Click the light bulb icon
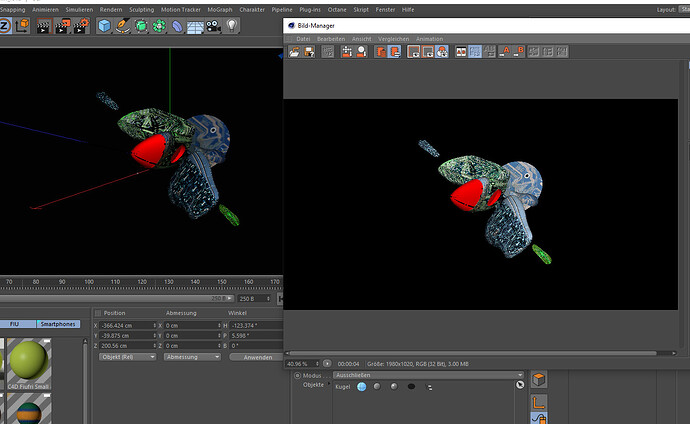Image resolution: width=690 pixels, height=424 pixels. 232,26
